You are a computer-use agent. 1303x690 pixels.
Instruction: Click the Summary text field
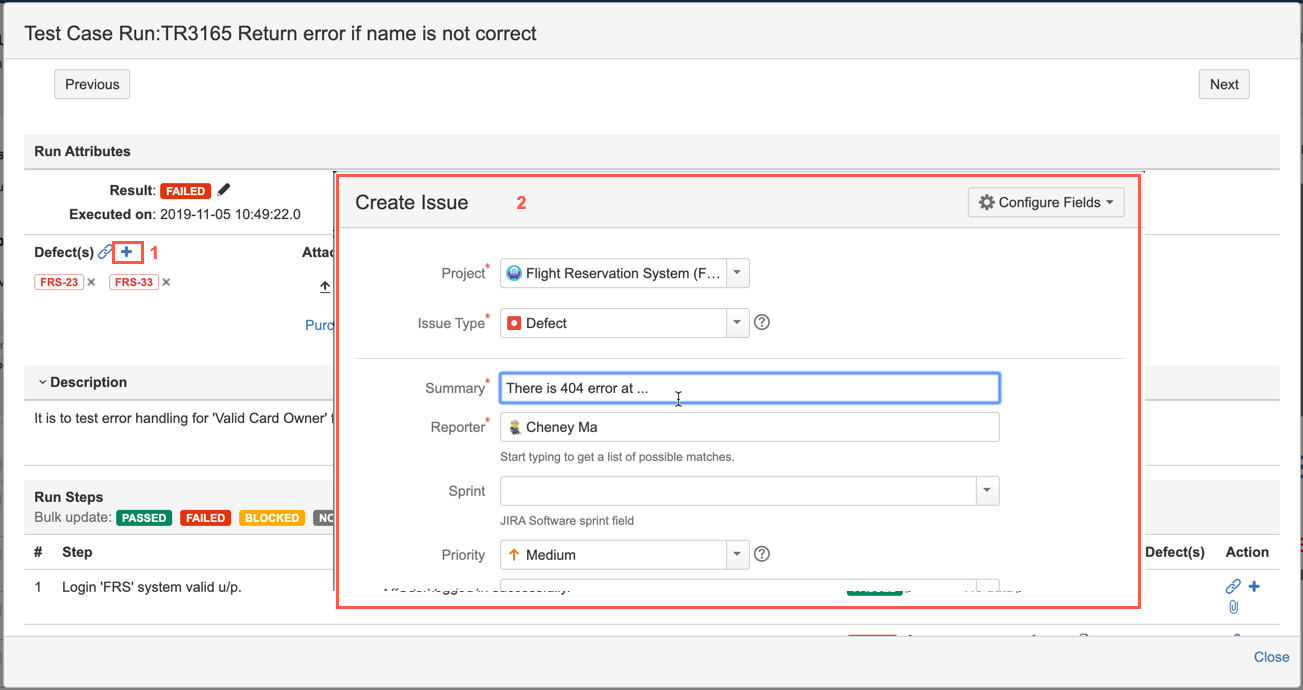click(x=749, y=388)
